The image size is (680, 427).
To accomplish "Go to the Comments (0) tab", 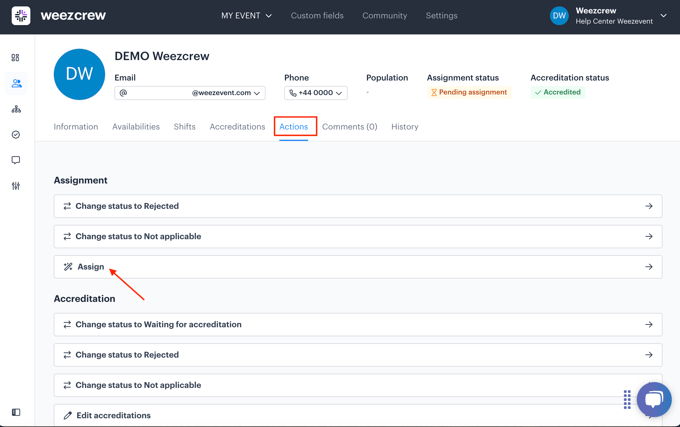I will [x=349, y=127].
